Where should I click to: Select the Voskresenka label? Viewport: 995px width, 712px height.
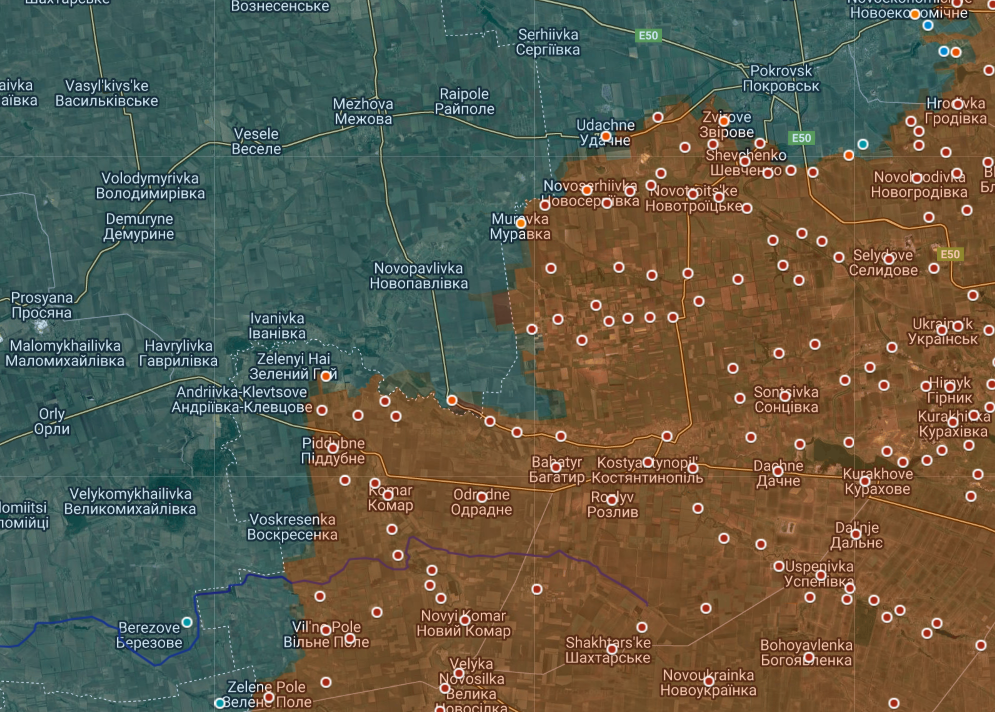pos(293,527)
